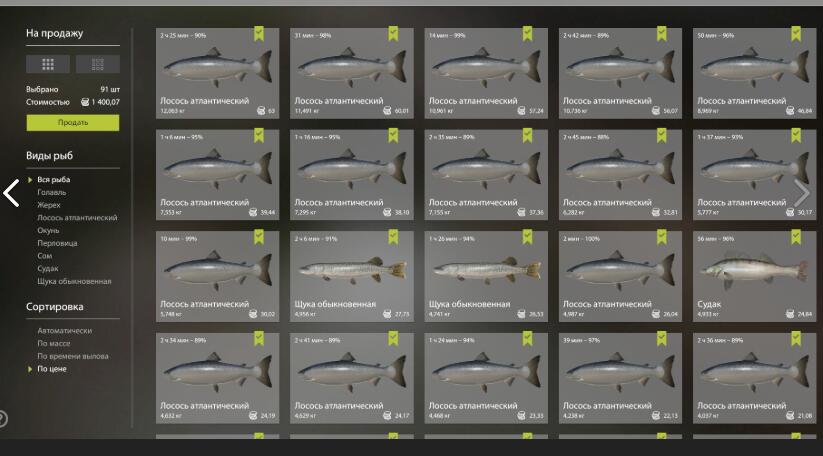The image size is (823, 456).
Task: Sort the fish by По цене
Action: (51, 369)
